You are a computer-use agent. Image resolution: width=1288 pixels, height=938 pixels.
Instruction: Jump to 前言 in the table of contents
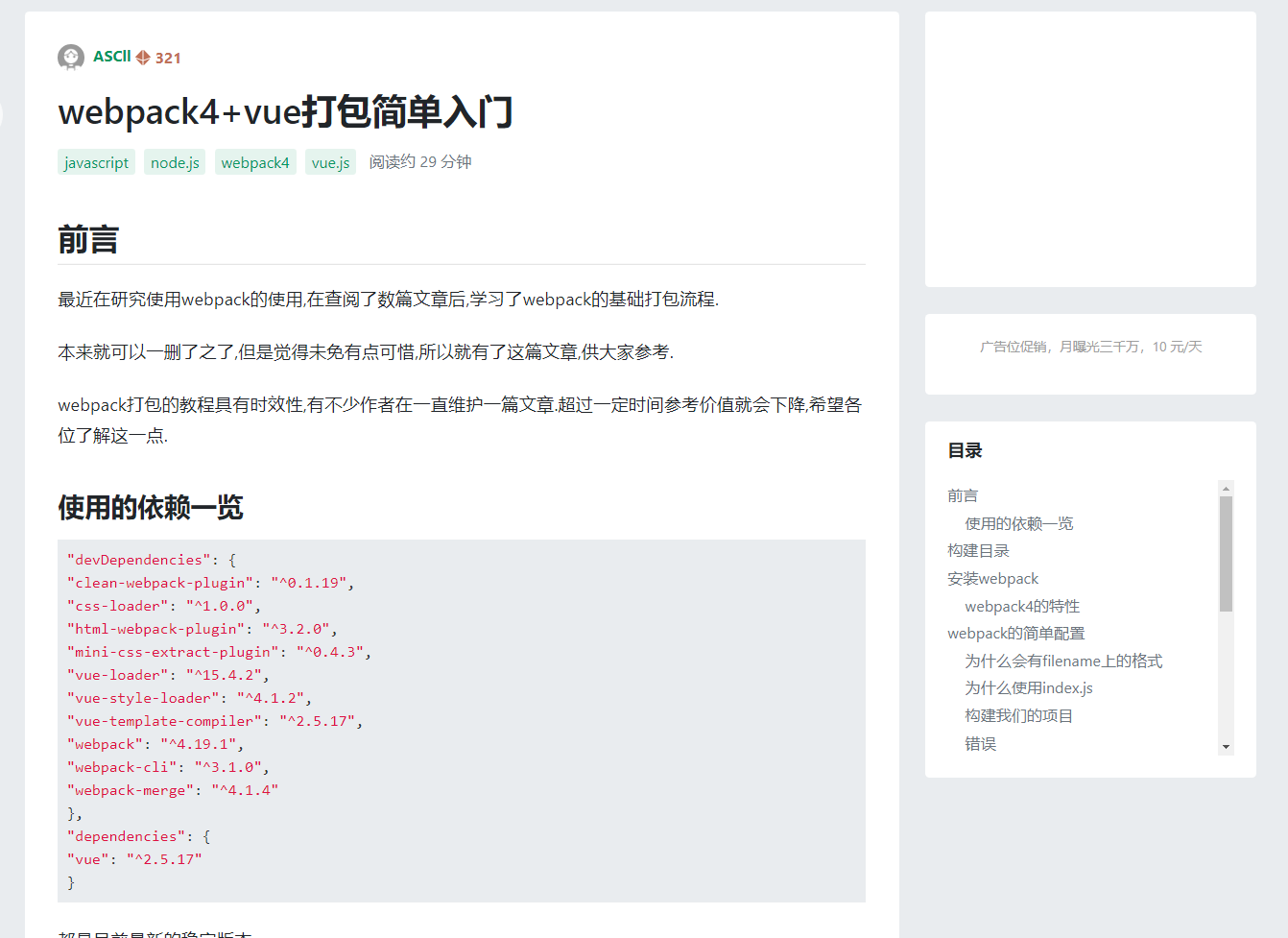coord(963,495)
